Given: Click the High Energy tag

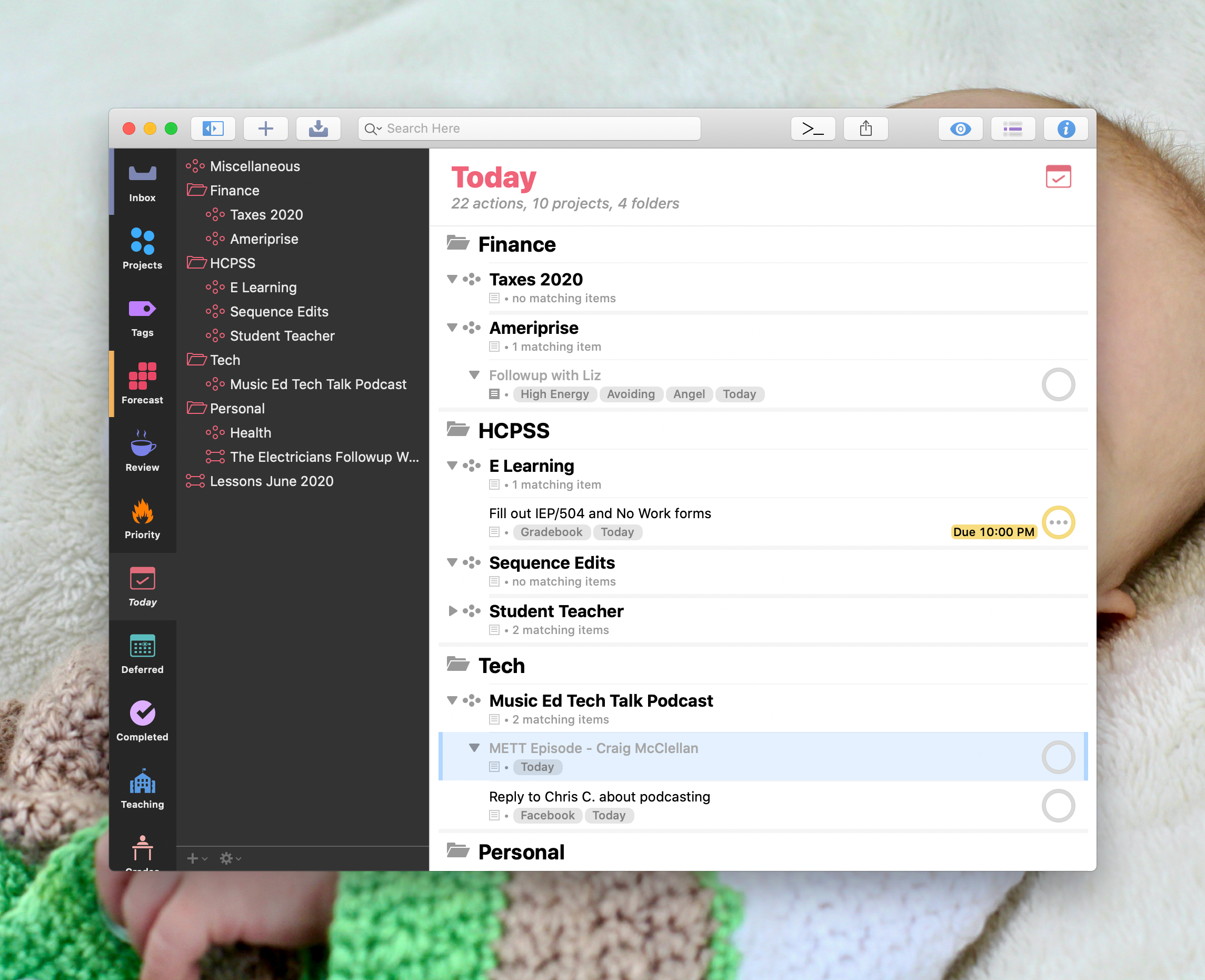Looking at the screenshot, I should pyautogui.click(x=554, y=394).
